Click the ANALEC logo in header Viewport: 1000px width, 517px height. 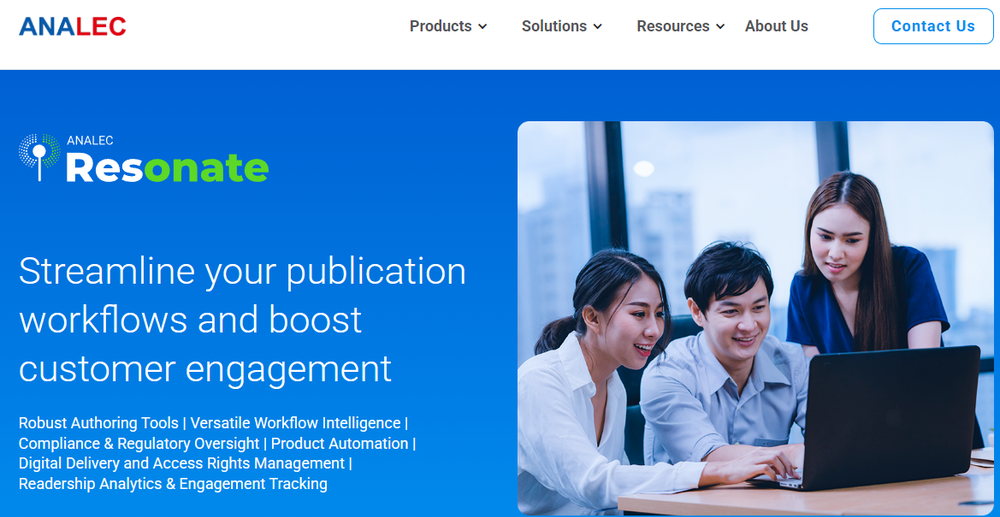(73, 26)
